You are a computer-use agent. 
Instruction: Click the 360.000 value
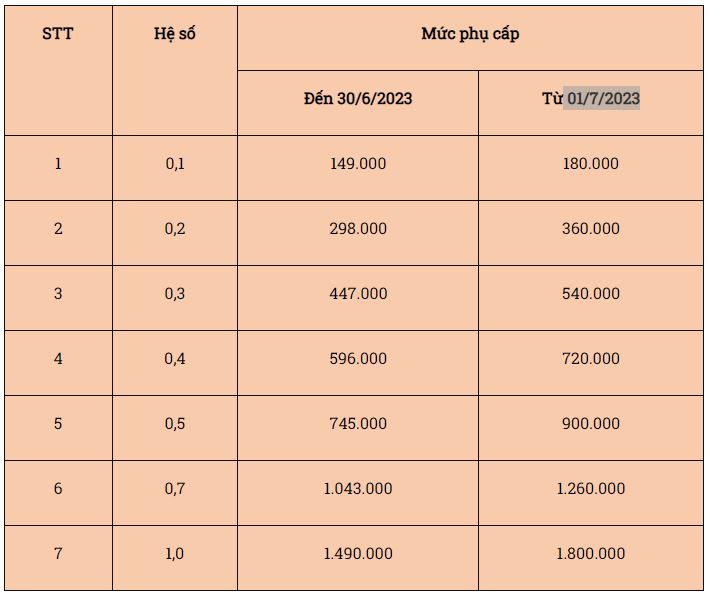pyautogui.click(x=591, y=228)
